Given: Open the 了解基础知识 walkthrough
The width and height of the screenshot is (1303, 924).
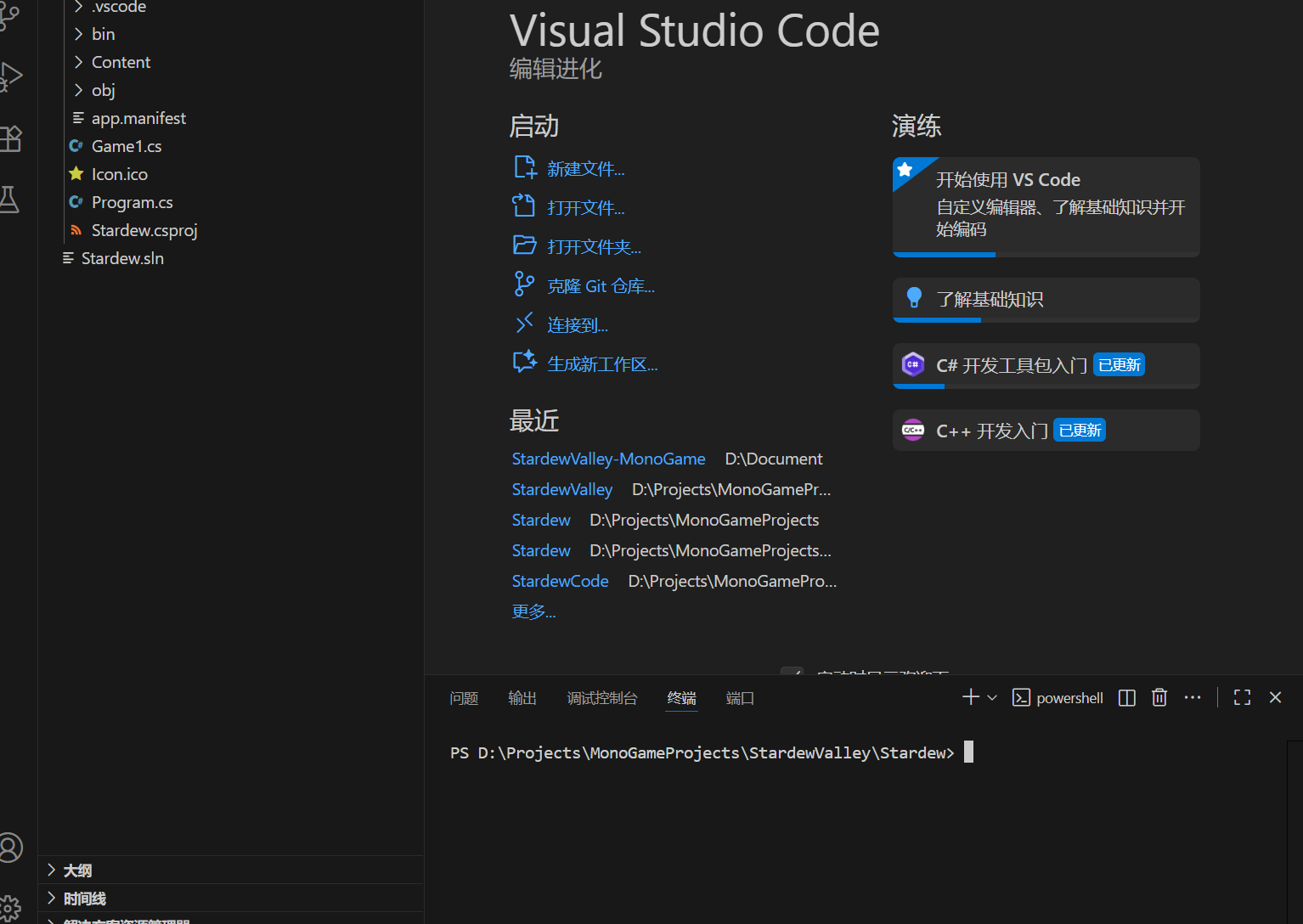Looking at the screenshot, I should click(x=1046, y=300).
